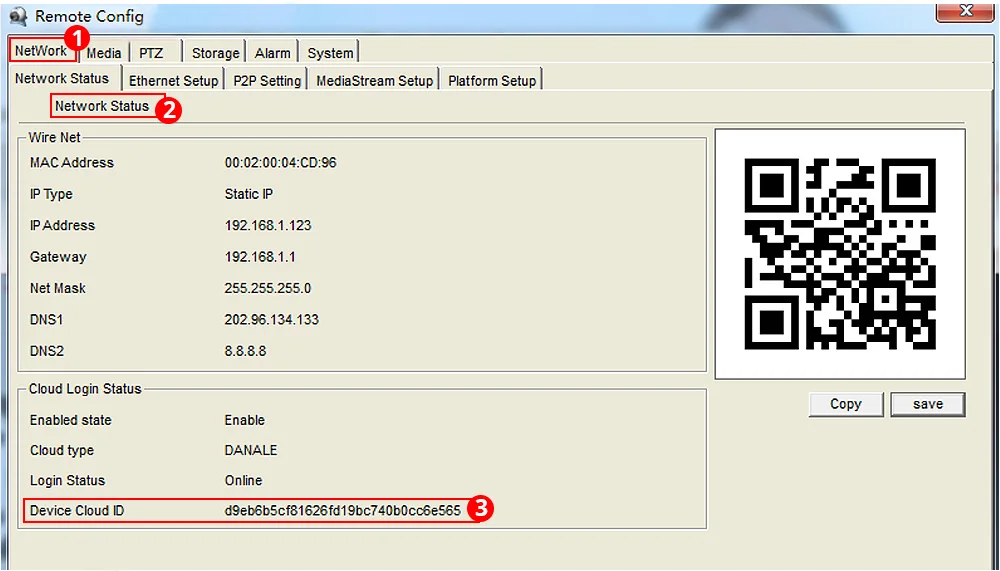Screen dimensions: 1000x571
Task: Open the Alarm tab
Action: point(272,53)
